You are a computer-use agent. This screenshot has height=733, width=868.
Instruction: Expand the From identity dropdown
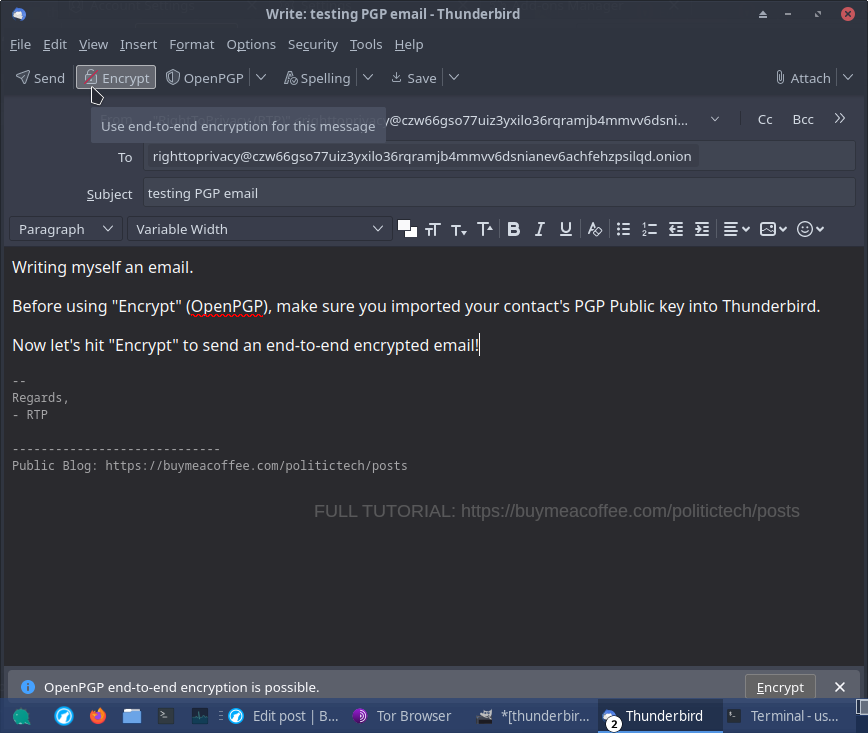tap(715, 120)
